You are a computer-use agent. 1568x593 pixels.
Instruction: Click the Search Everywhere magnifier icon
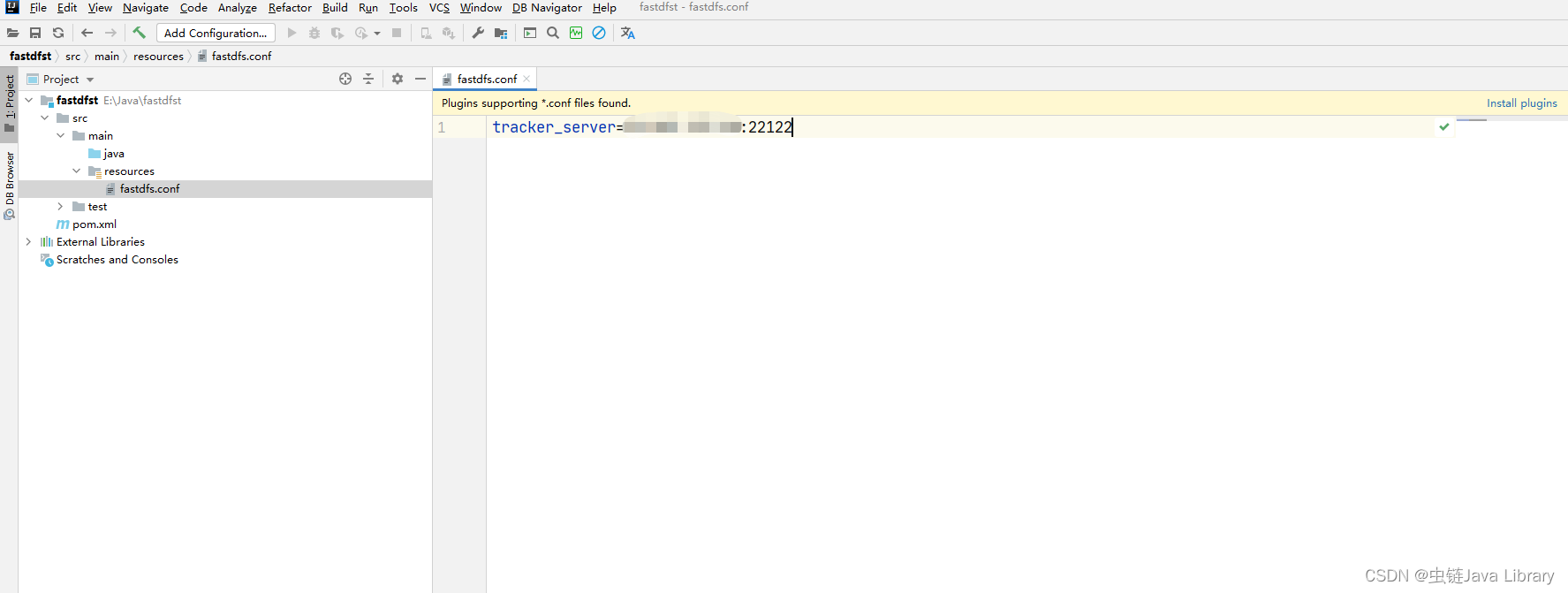pos(553,33)
